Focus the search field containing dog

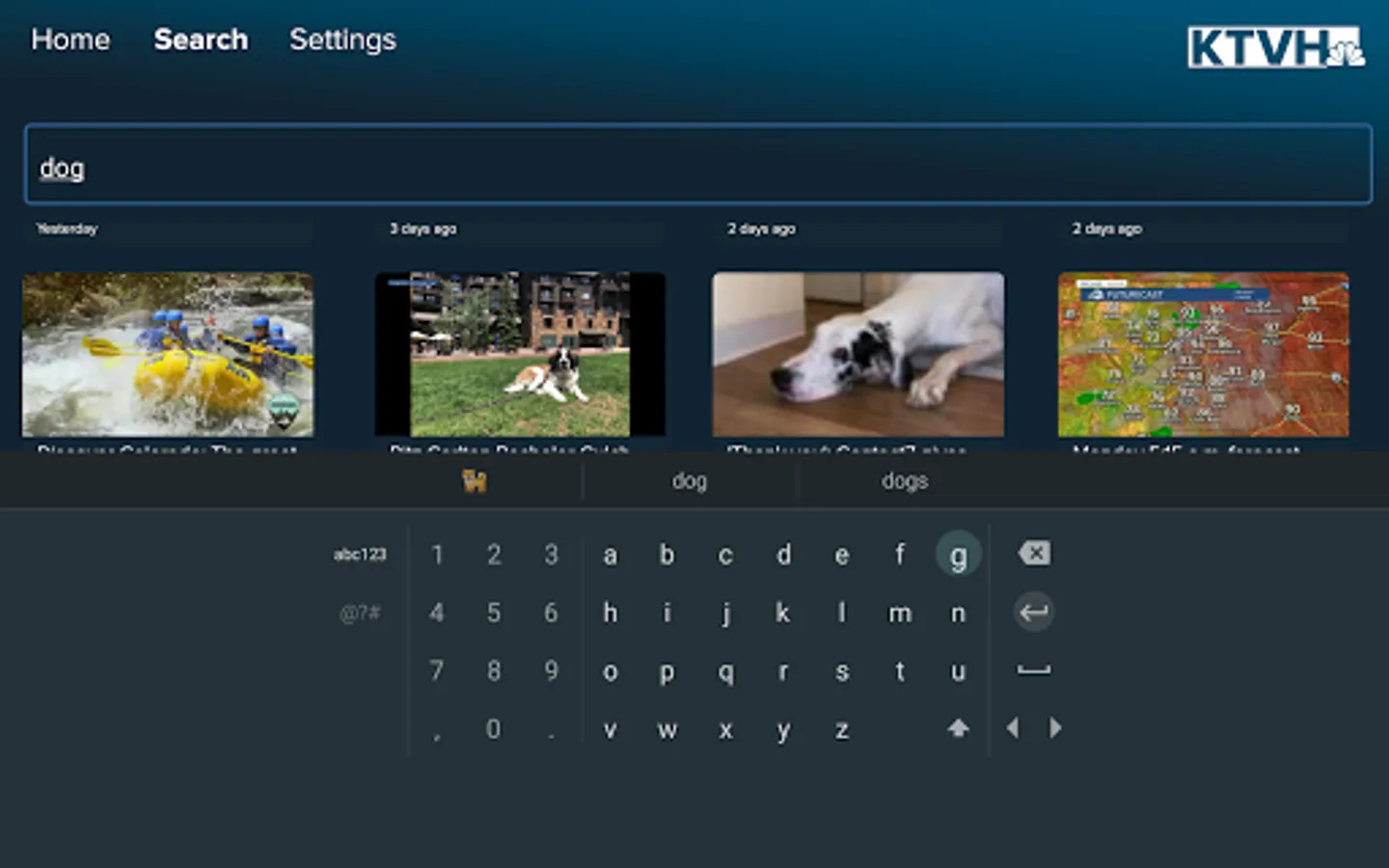698,164
